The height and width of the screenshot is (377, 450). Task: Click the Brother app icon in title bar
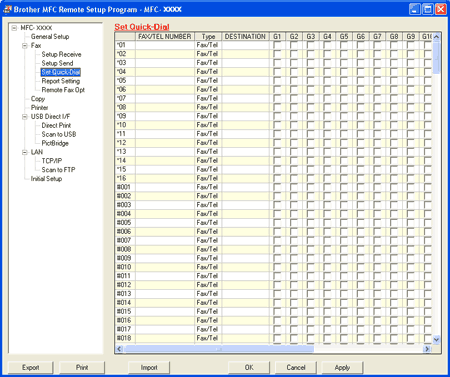7,9
